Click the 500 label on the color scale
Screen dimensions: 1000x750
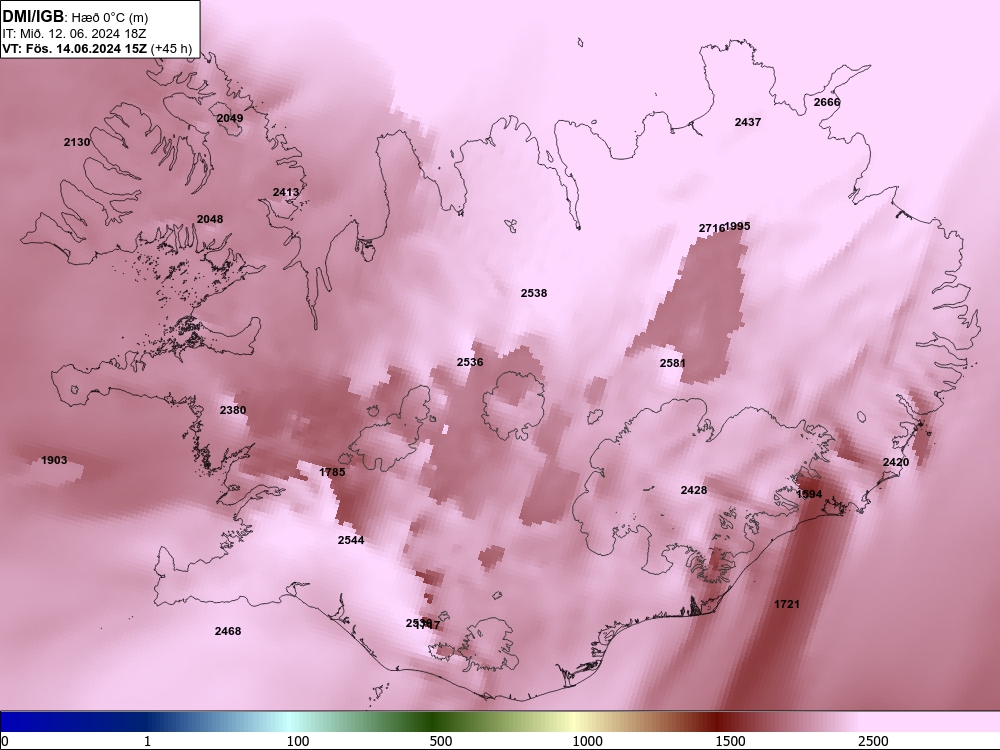click(441, 741)
